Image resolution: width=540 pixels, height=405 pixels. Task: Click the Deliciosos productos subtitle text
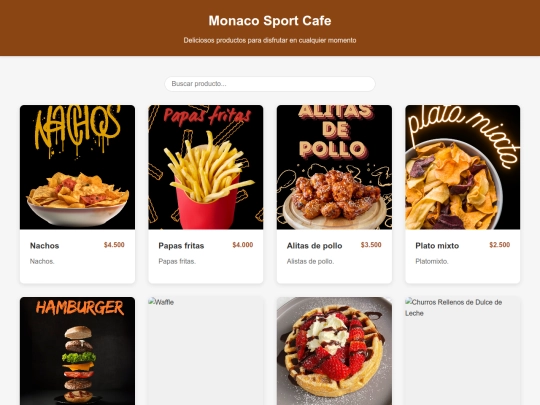(x=270, y=40)
